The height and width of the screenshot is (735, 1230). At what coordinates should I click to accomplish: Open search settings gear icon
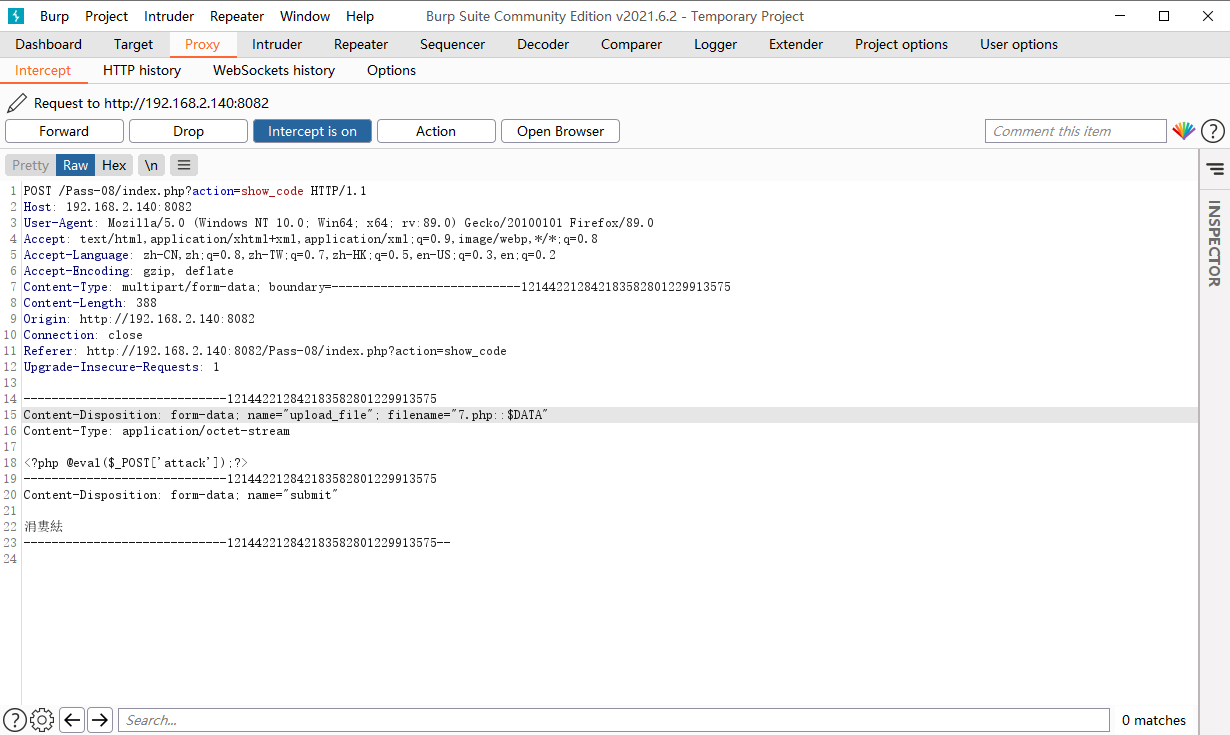(x=42, y=719)
